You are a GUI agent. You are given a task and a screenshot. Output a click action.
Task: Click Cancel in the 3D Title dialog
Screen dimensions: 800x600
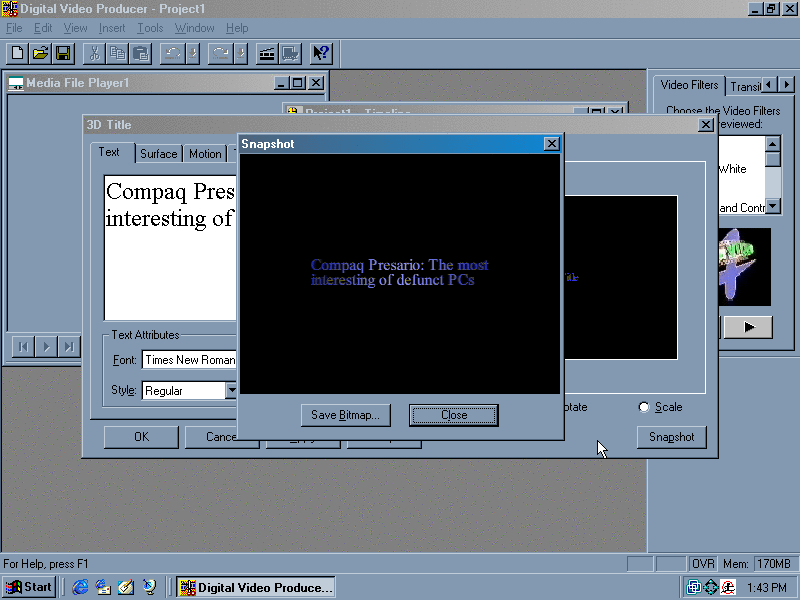click(x=211, y=437)
